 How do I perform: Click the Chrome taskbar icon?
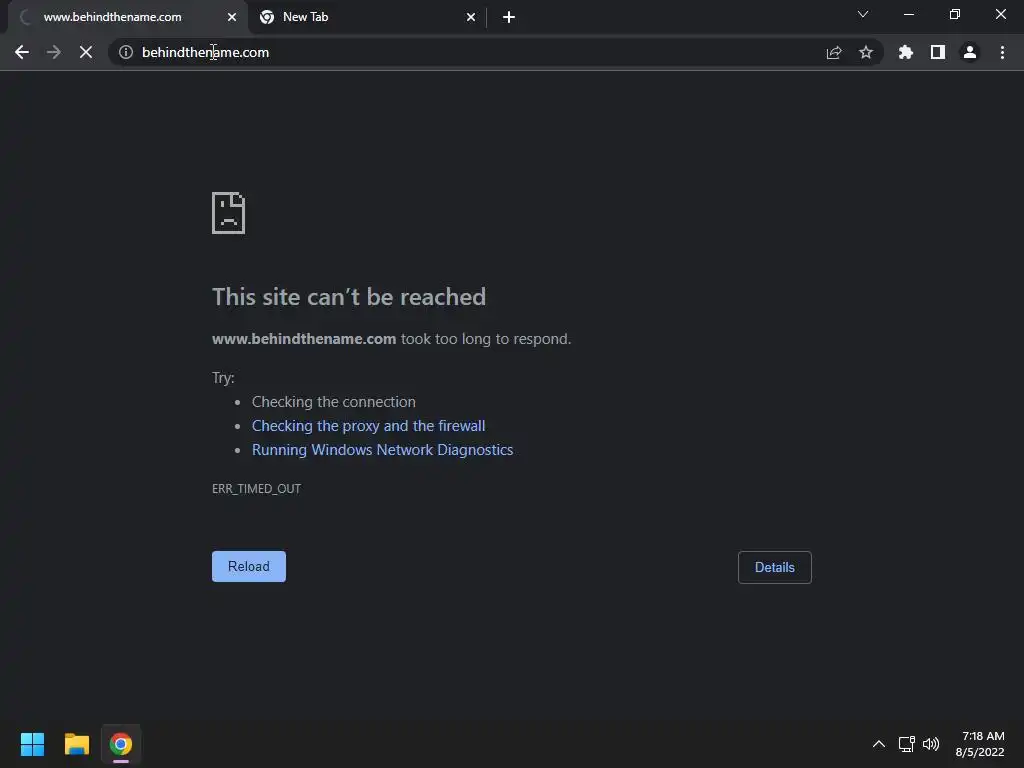[x=121, y=744]
